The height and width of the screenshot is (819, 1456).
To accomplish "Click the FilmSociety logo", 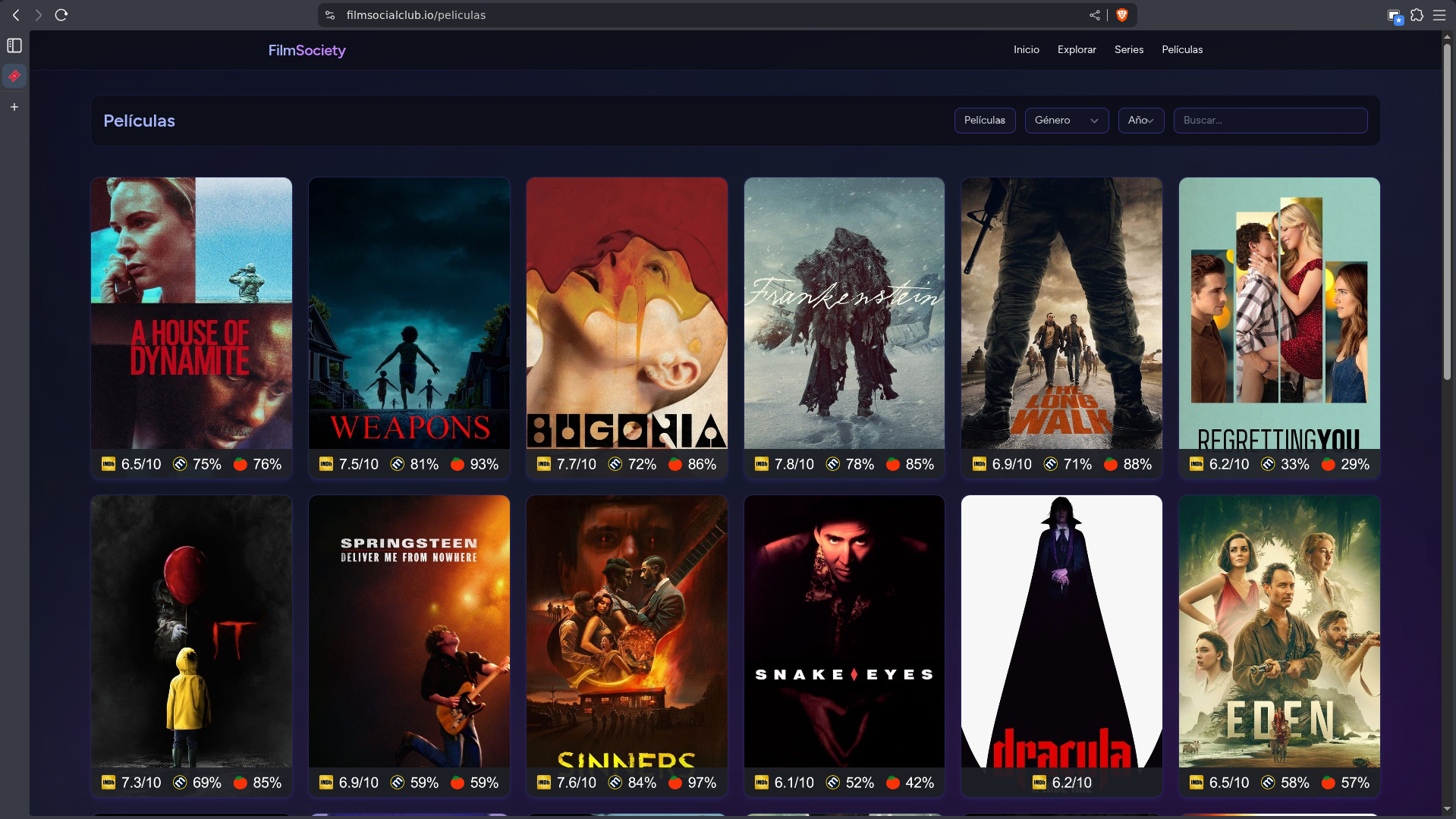I will (307, 51).
